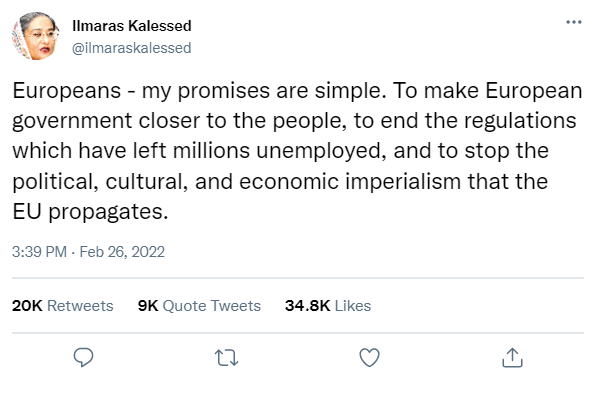This screenshot has height=394, width=596.
Task: Open the three-dot more options menu
Action: coord(574,22)
